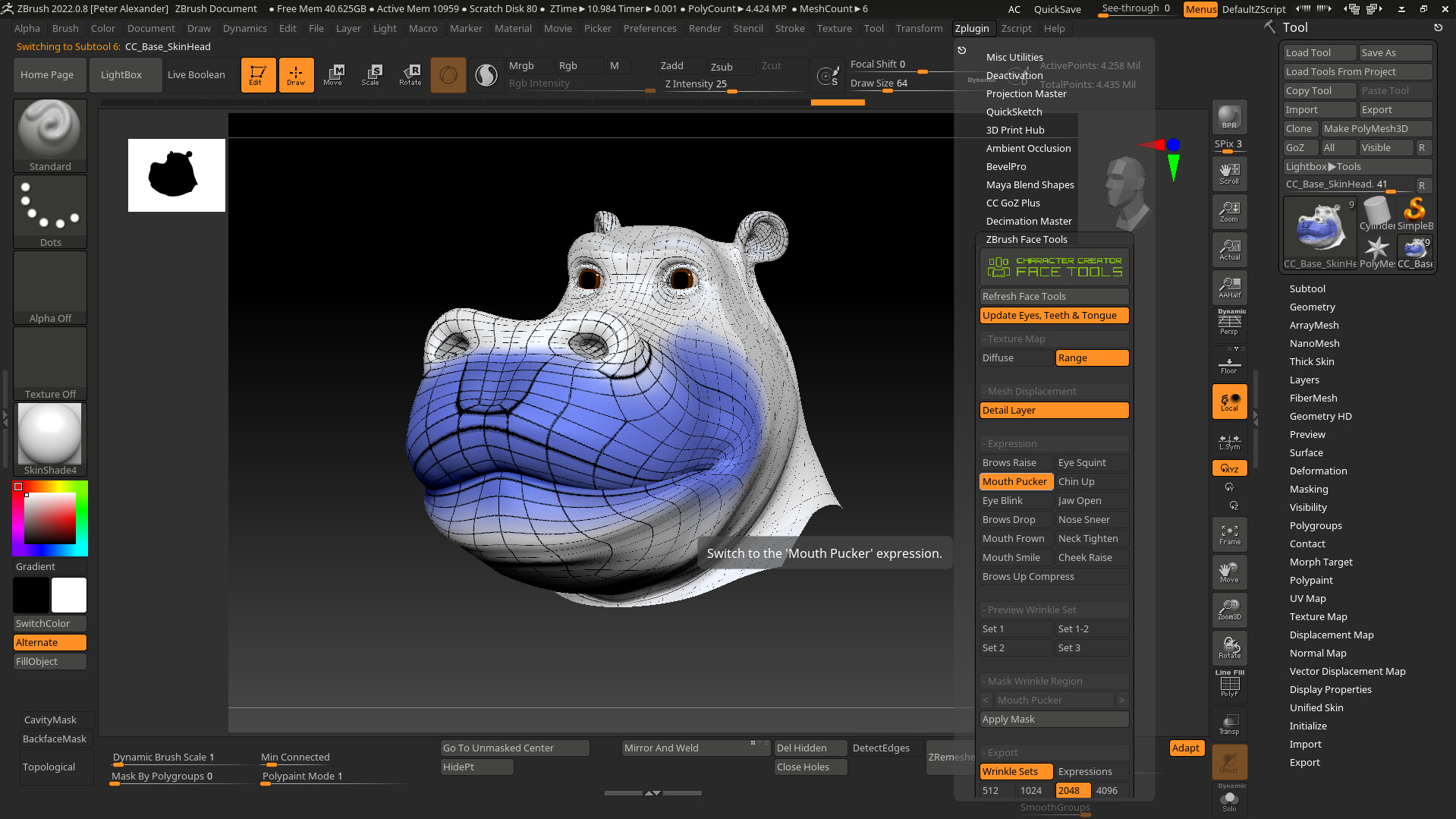Viewport: 1456px width, 819px height.
Task: Expand the 3D Print Hub plugin
Action: point(1015,130)
